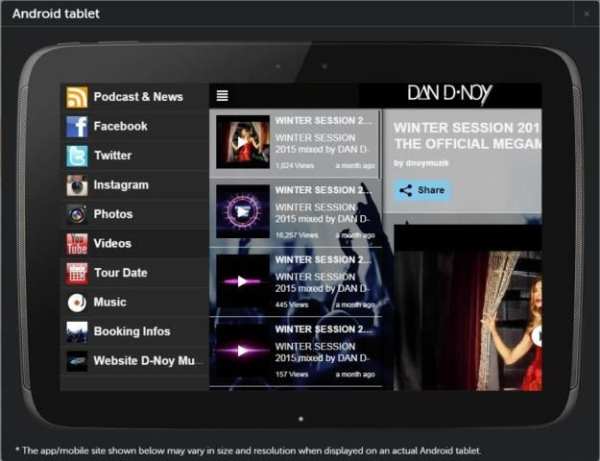Screen dimensions: 600x461
Task: Open Website D-Noy Mu menu label
Action: tap(144, 361)
